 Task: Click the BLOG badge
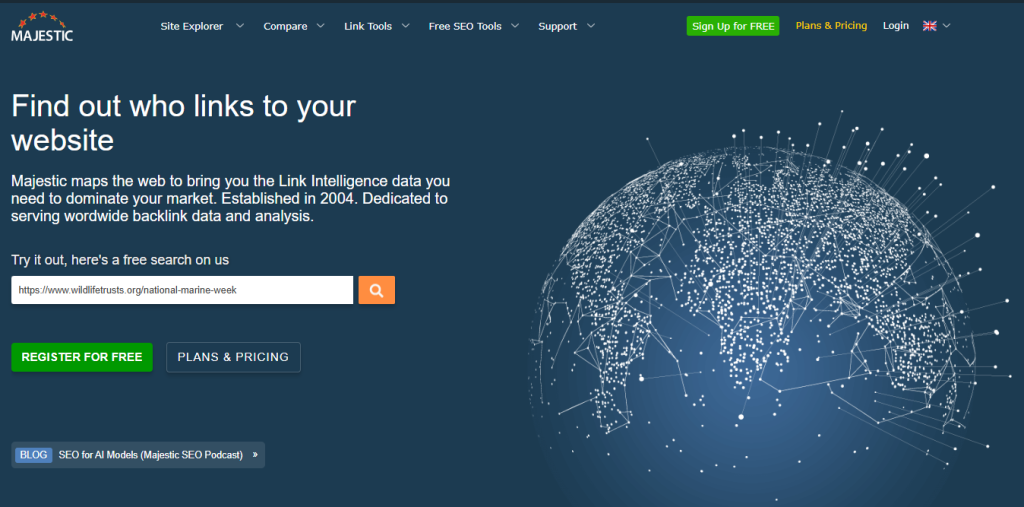(x=34, y=455)
